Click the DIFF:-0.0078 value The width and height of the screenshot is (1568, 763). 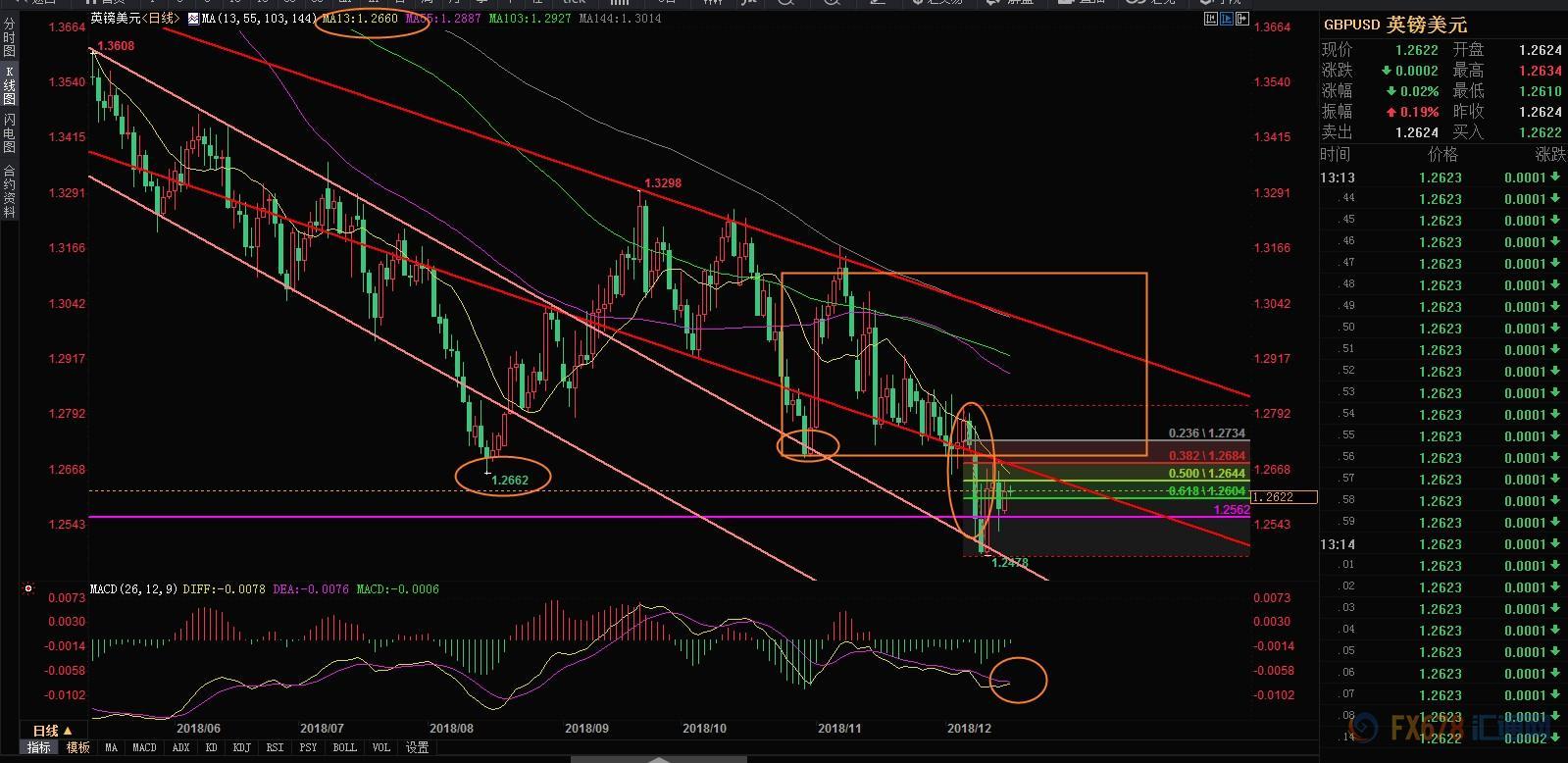click(224, 589)
